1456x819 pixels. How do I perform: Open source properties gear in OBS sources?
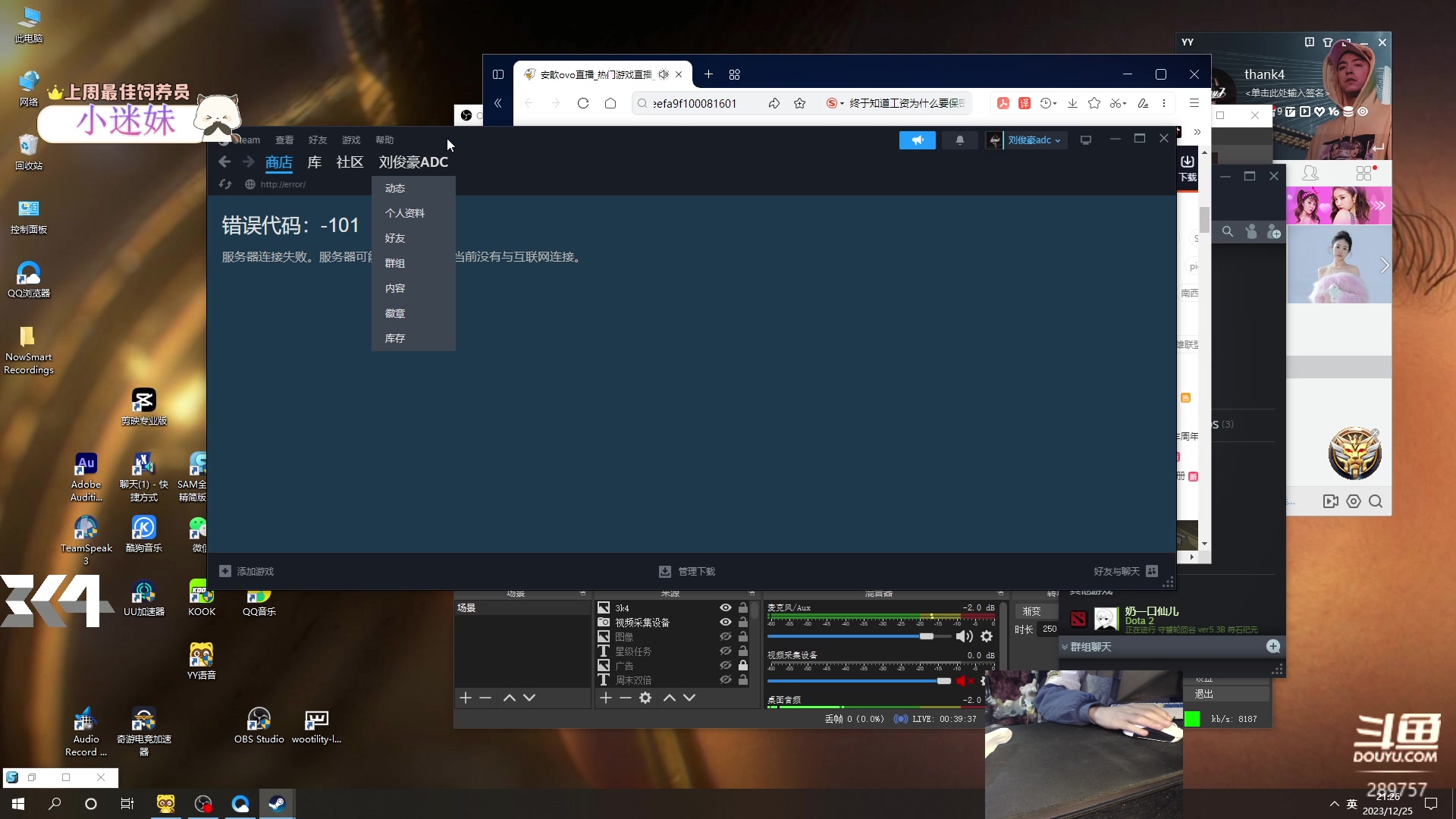[x=645, y=698]
